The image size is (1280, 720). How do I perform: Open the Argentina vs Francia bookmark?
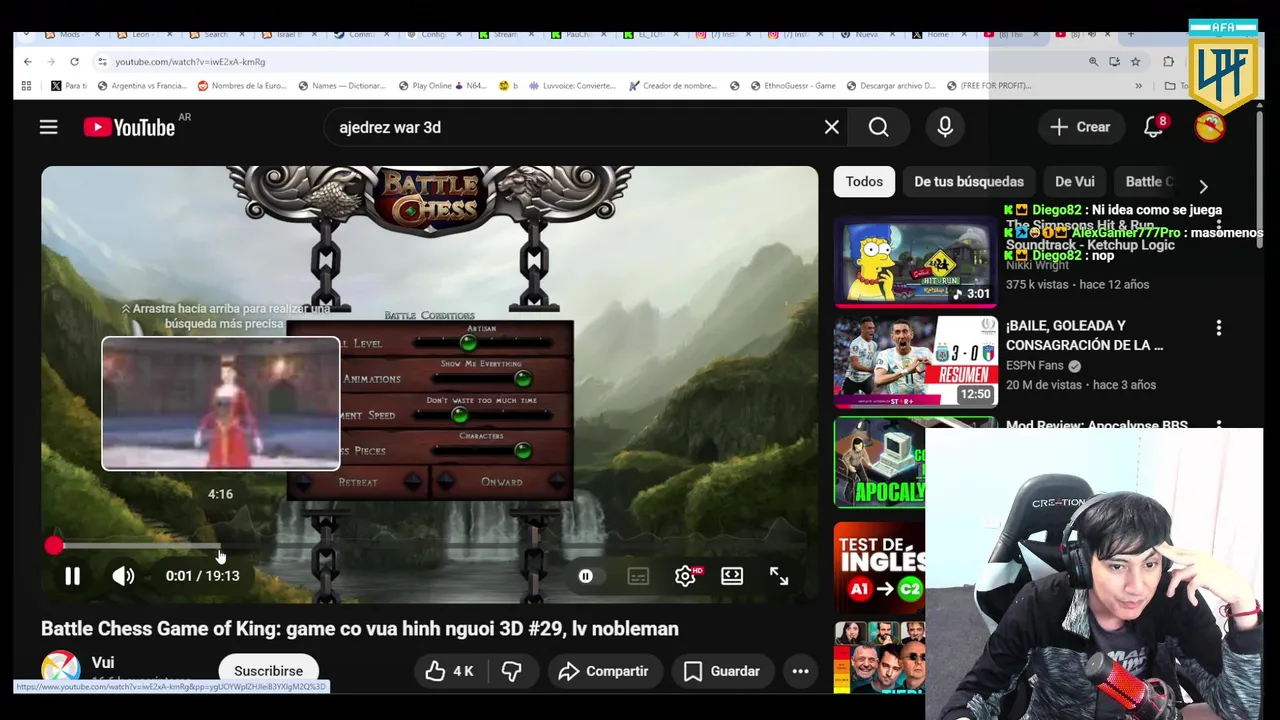pos(141,86)
